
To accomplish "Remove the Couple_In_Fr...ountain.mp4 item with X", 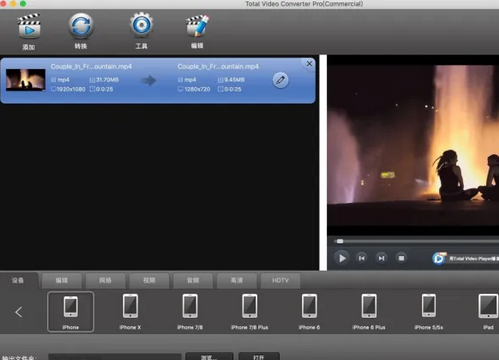I will pos(309,63).
